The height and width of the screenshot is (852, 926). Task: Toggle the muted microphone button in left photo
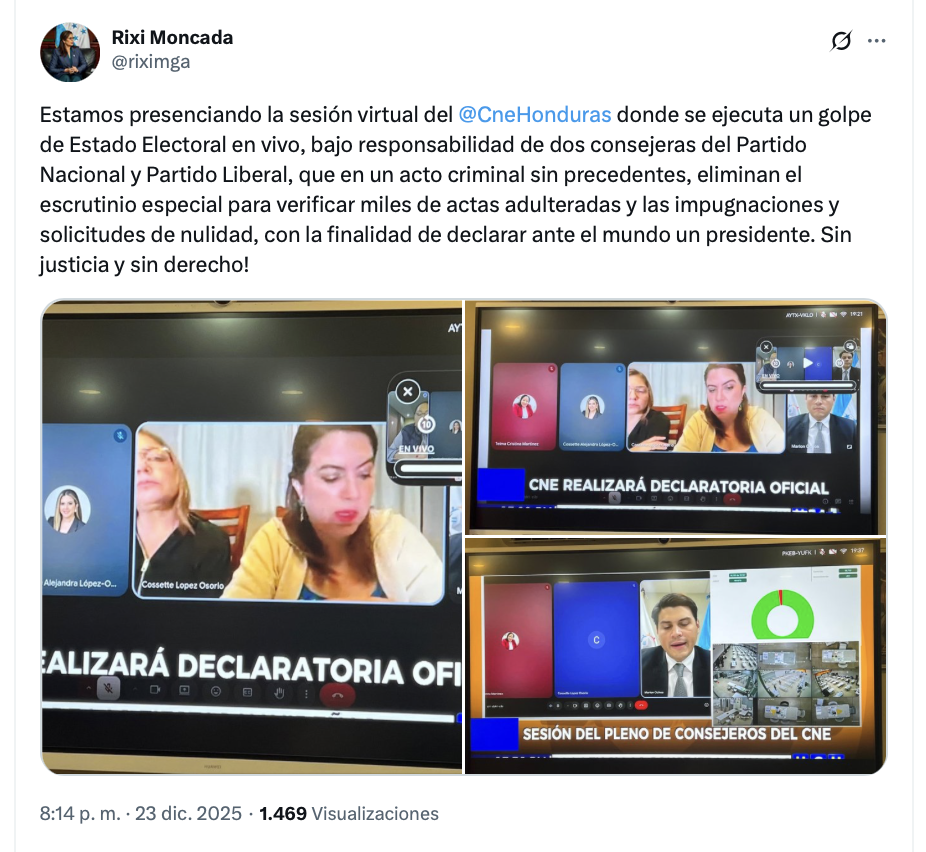(108, 688)
